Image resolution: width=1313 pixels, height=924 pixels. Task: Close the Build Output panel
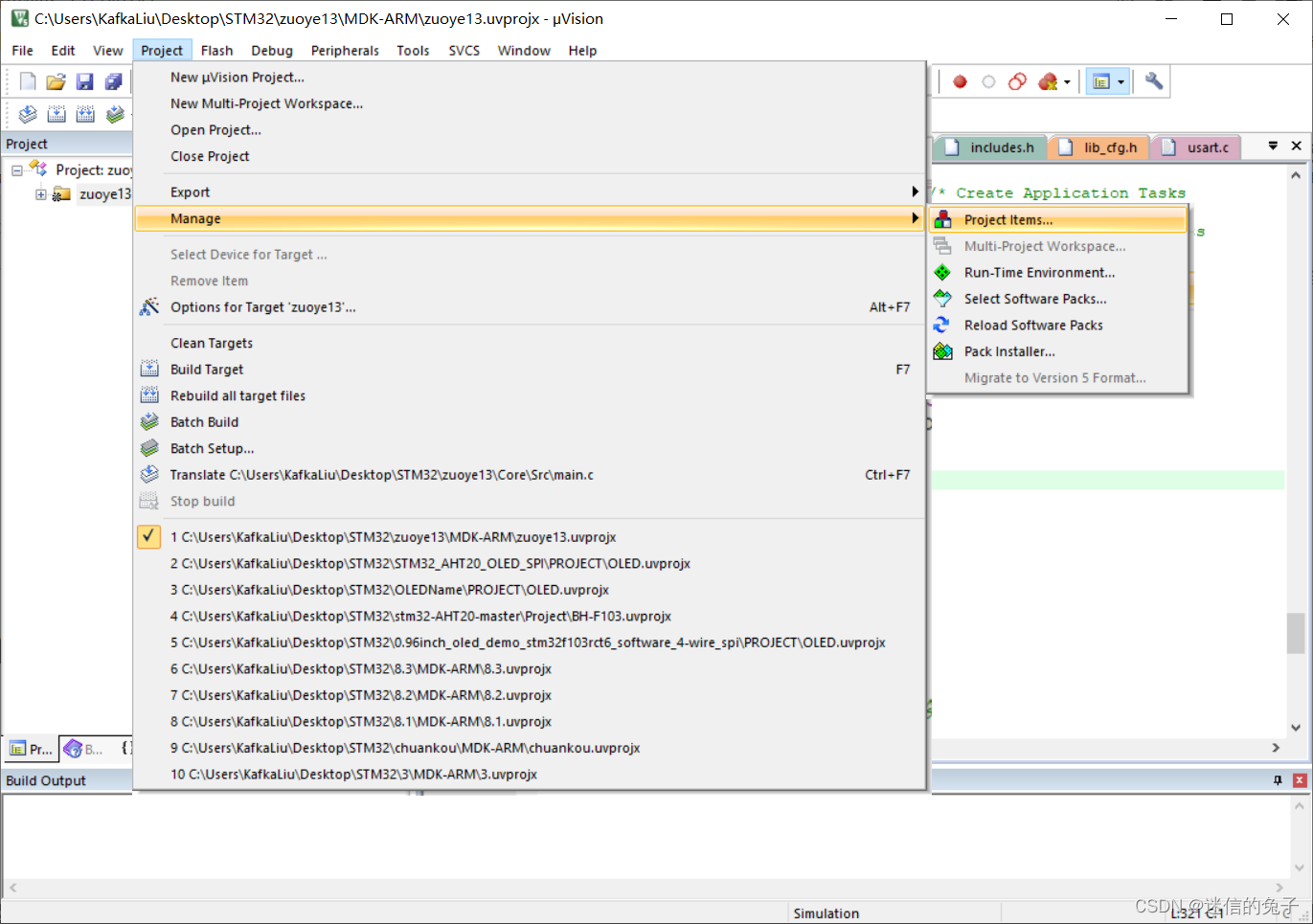coord(1300,780)
